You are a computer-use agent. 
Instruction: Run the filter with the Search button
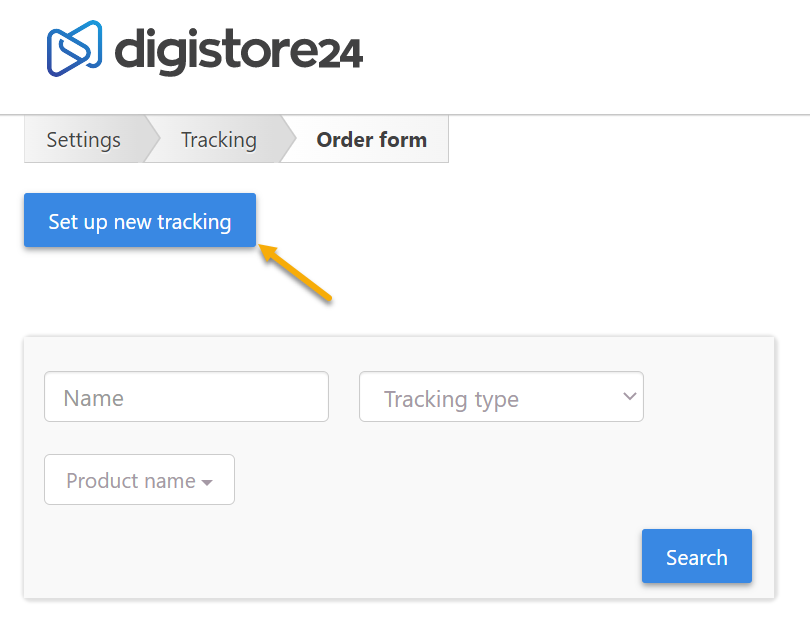[x=696, y=556]
